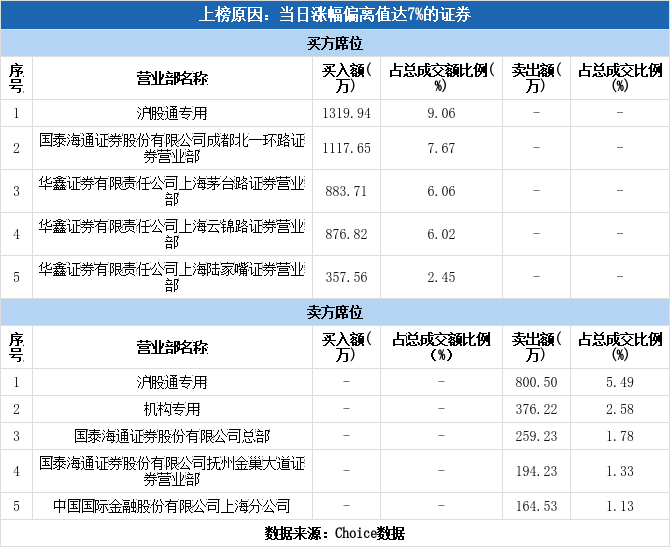Click percentage value 6.06
This screenshot has width=670, height=547.
click(x=441, y=191)
